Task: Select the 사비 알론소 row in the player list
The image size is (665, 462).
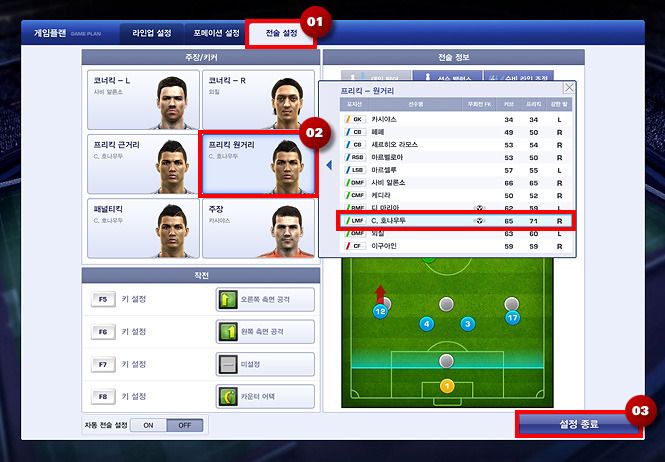Action: [x=456, y=183]
